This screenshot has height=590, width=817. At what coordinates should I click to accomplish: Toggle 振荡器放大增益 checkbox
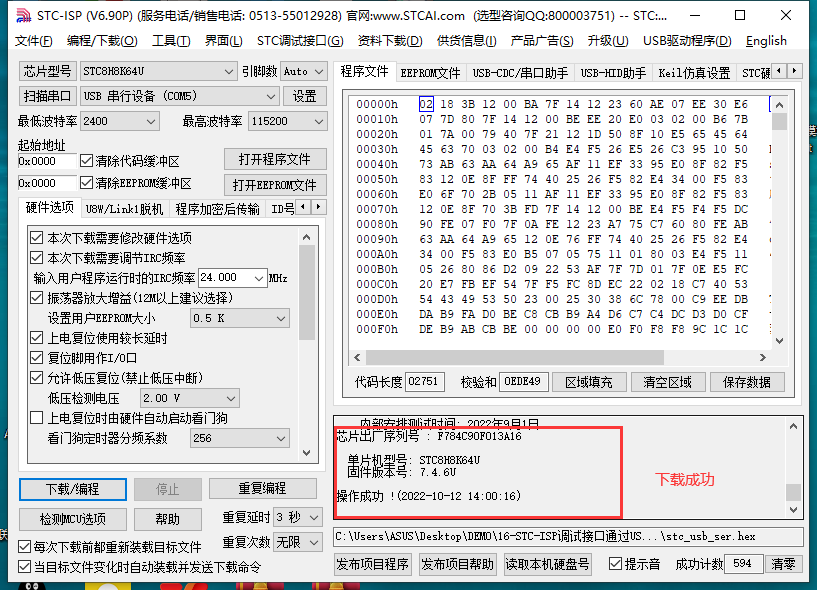click(x=36, y=298)
